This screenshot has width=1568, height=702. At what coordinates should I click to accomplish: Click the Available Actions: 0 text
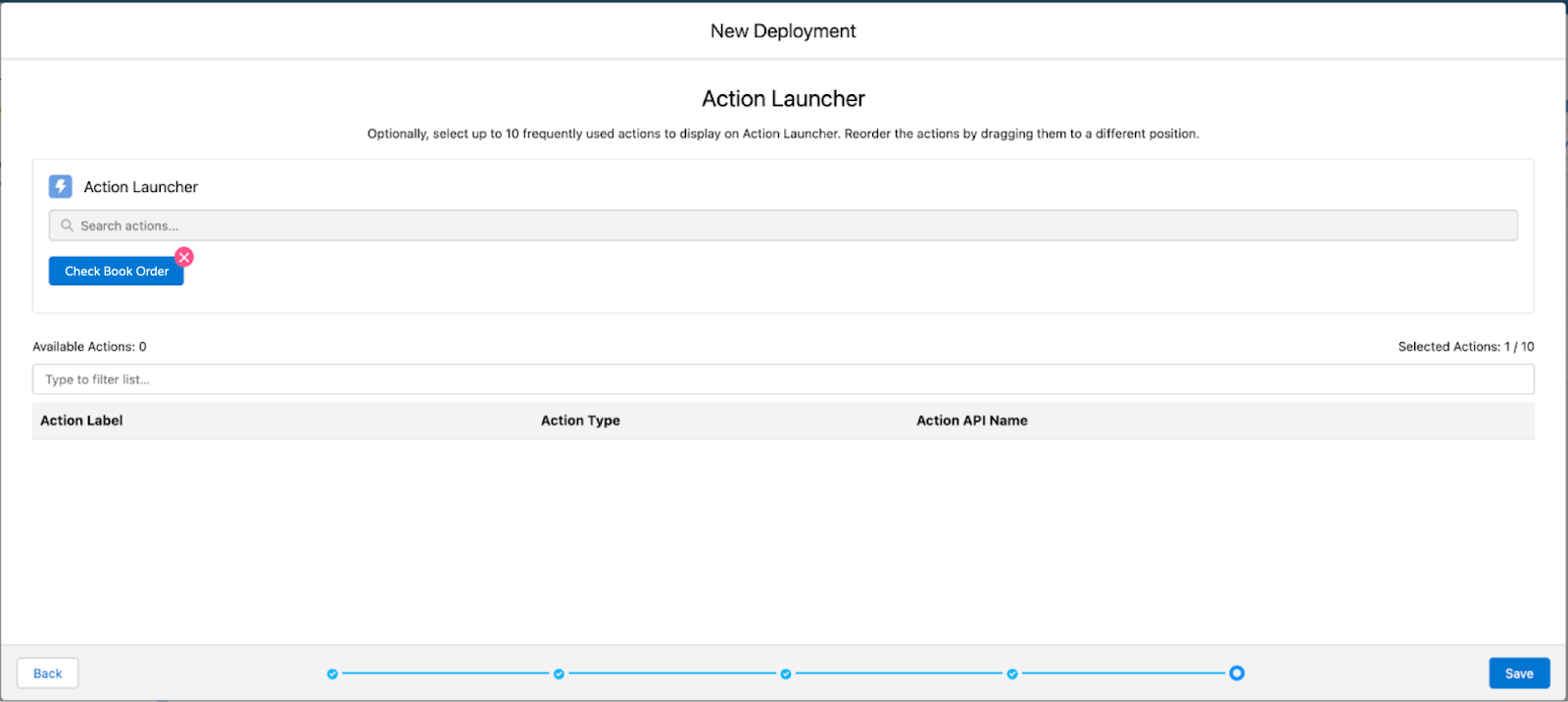(89, 347)
